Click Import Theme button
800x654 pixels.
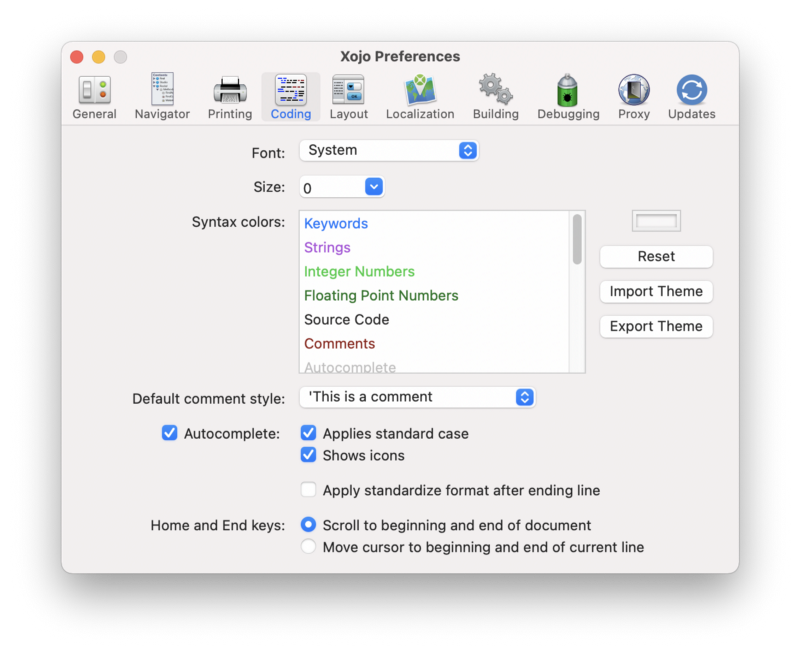coord(656,291)
